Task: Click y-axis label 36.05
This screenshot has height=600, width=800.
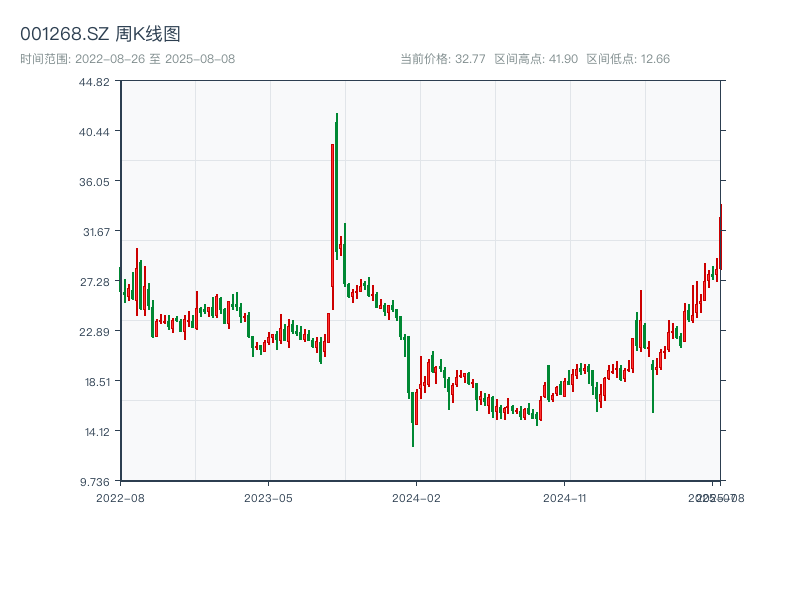Action: click(x=94, y=182)
